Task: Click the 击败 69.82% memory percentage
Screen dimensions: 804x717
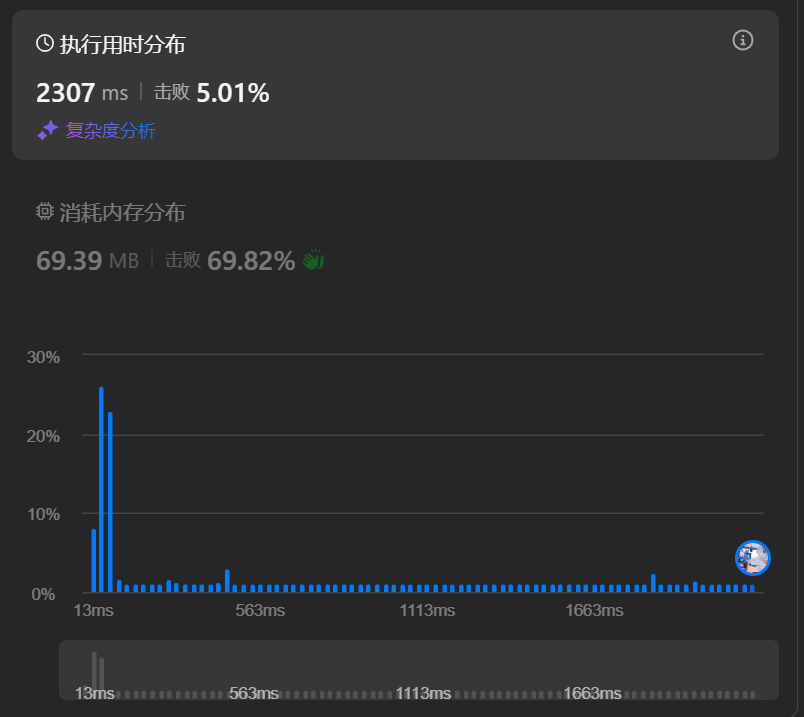Action: [230, 261]
